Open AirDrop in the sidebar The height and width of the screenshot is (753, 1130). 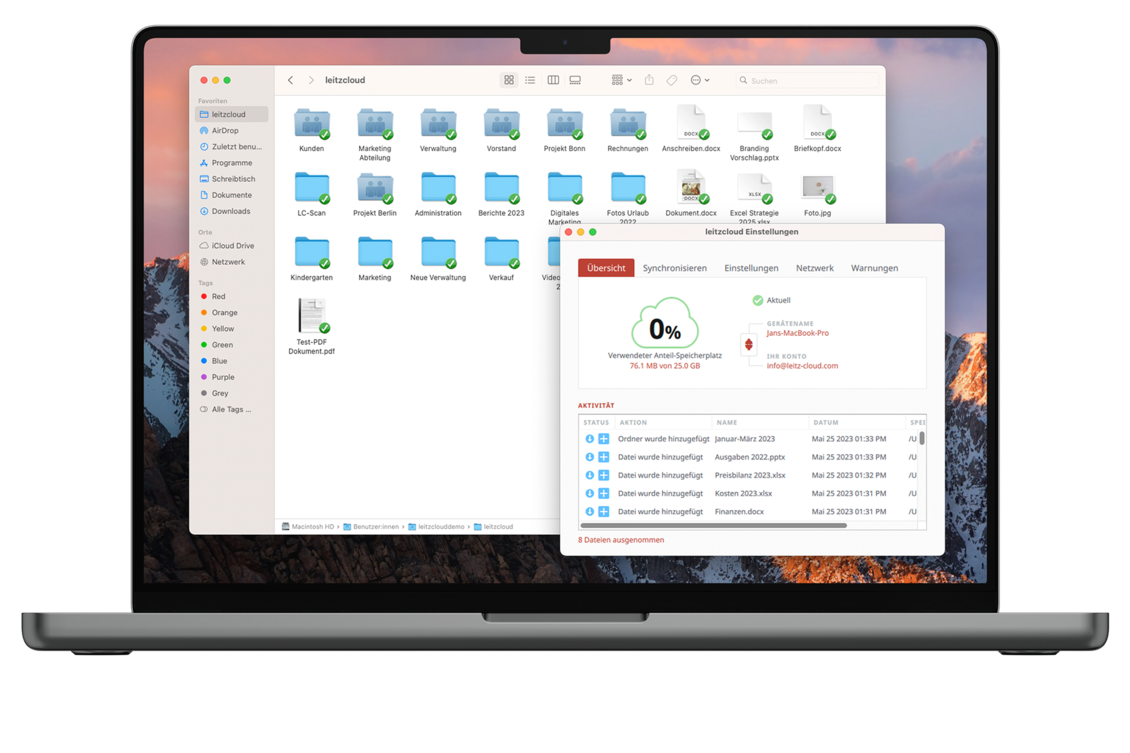pos(225,131)
